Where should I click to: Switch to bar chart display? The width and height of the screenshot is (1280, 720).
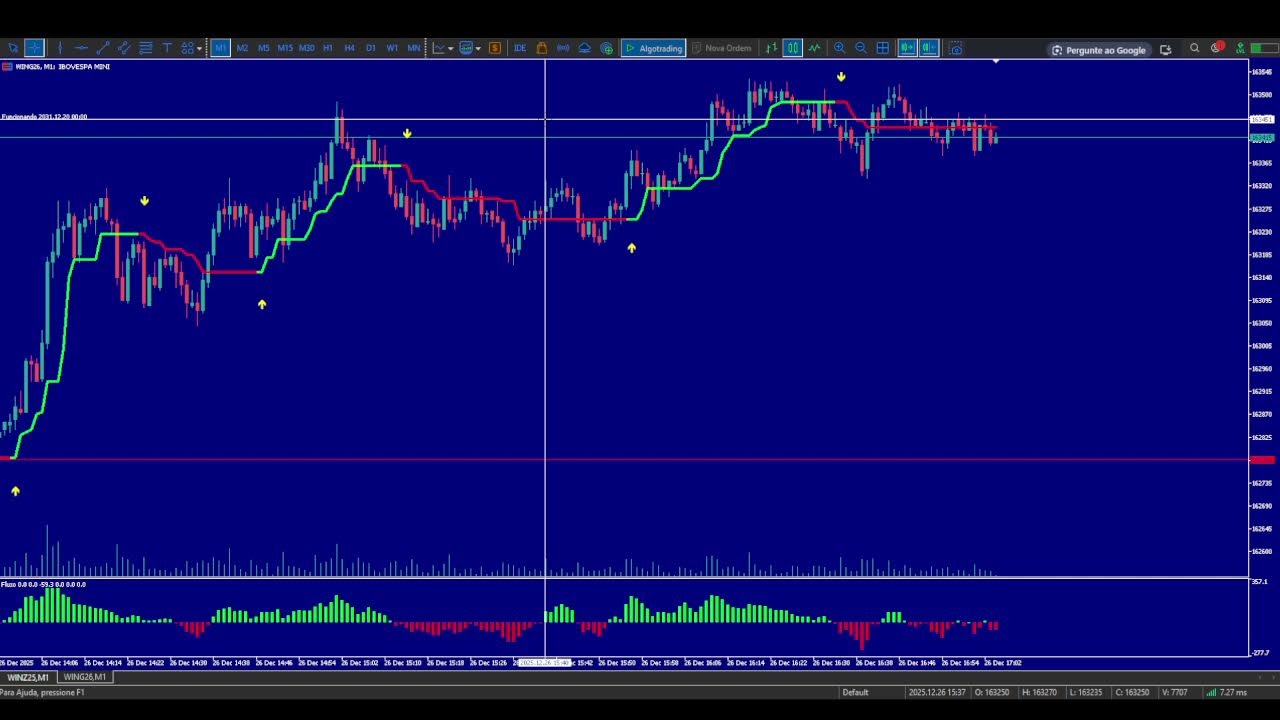(x=771, y=48)
